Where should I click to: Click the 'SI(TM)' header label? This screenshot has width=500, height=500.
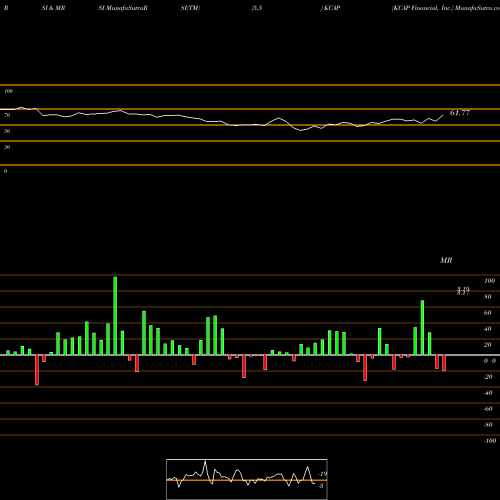(190, 8)
